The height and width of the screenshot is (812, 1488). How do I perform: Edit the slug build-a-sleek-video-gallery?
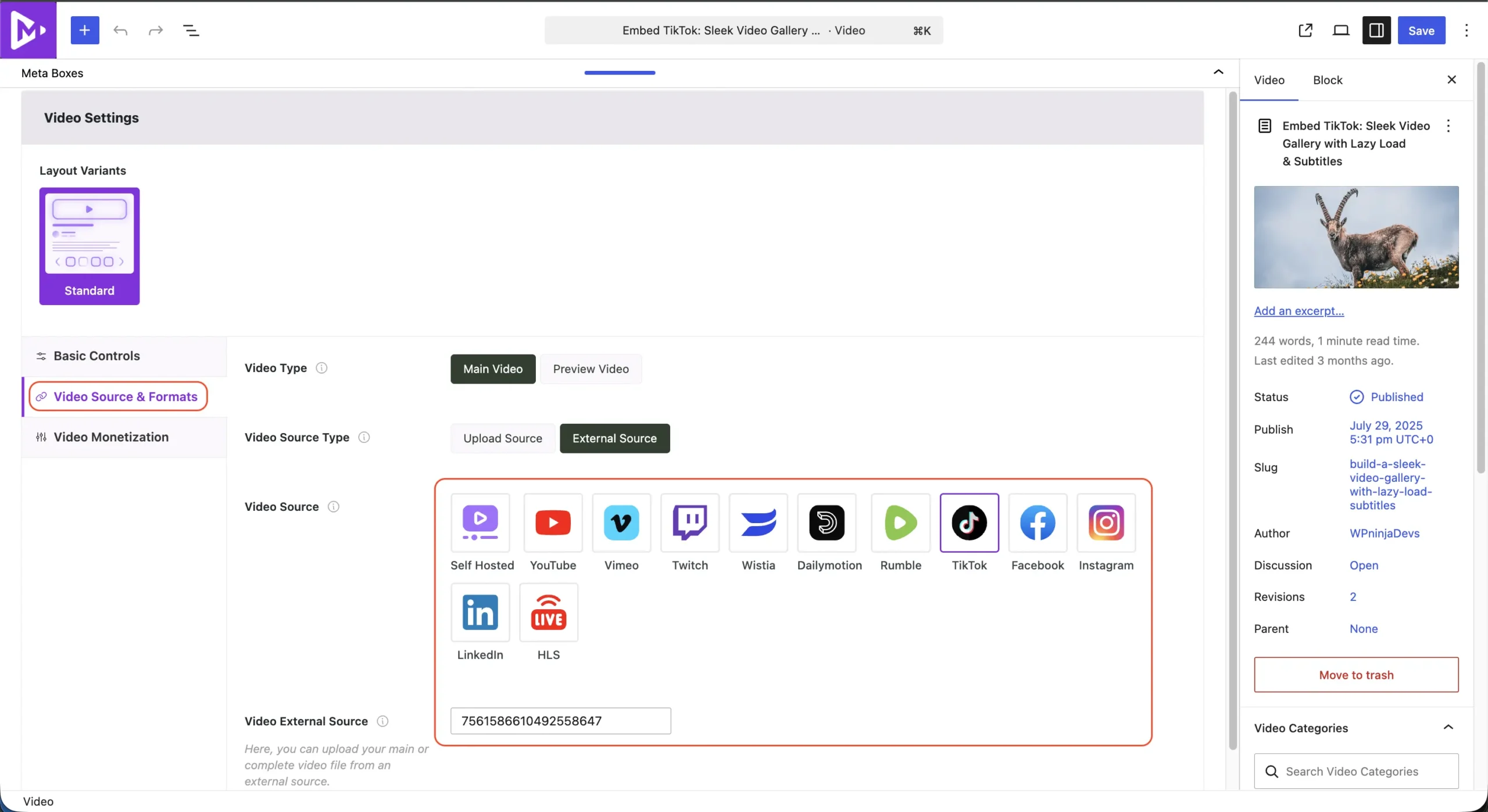[1391, 485]
